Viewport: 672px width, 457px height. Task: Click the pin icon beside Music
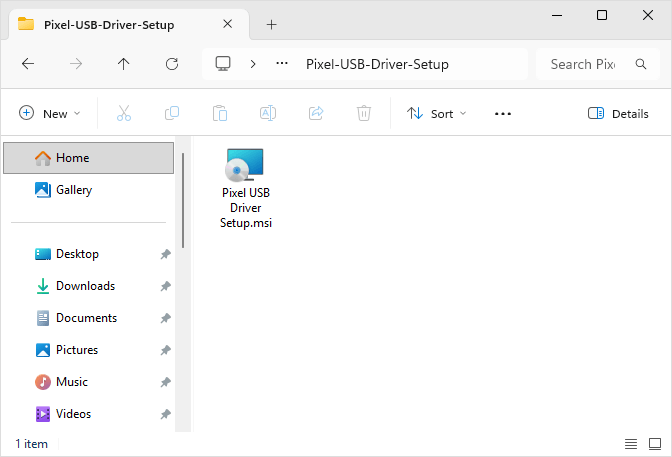tap(165, 382)
